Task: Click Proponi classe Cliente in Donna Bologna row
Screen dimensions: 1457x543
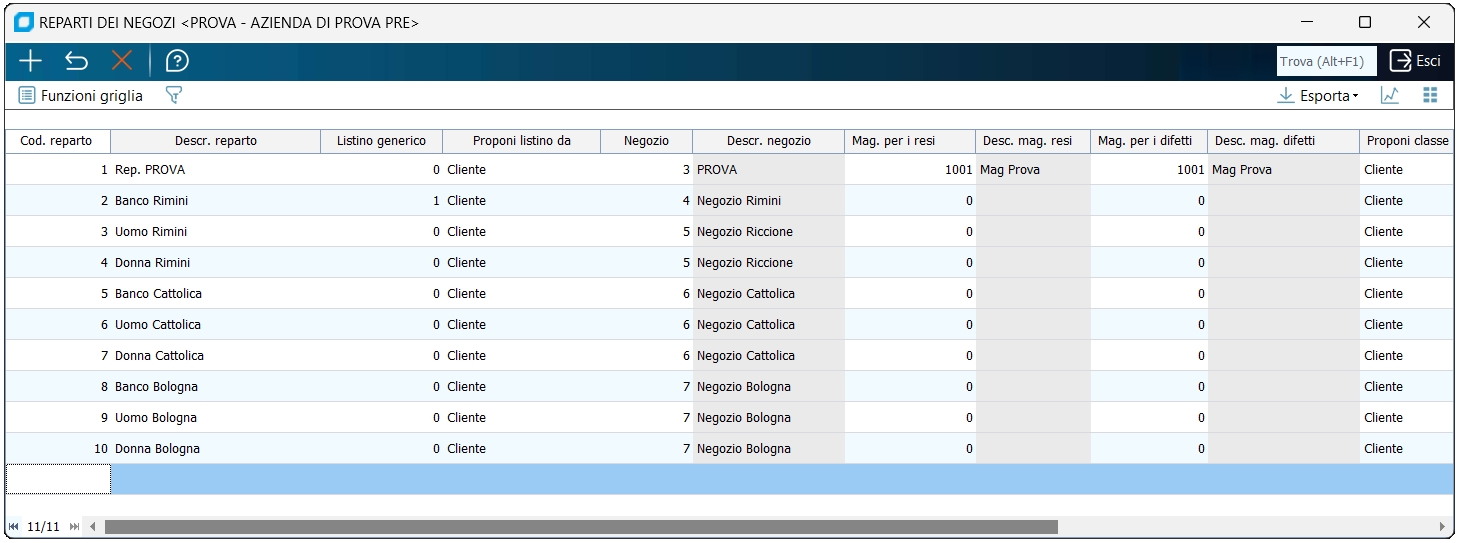Action: tap(1406, 449)
